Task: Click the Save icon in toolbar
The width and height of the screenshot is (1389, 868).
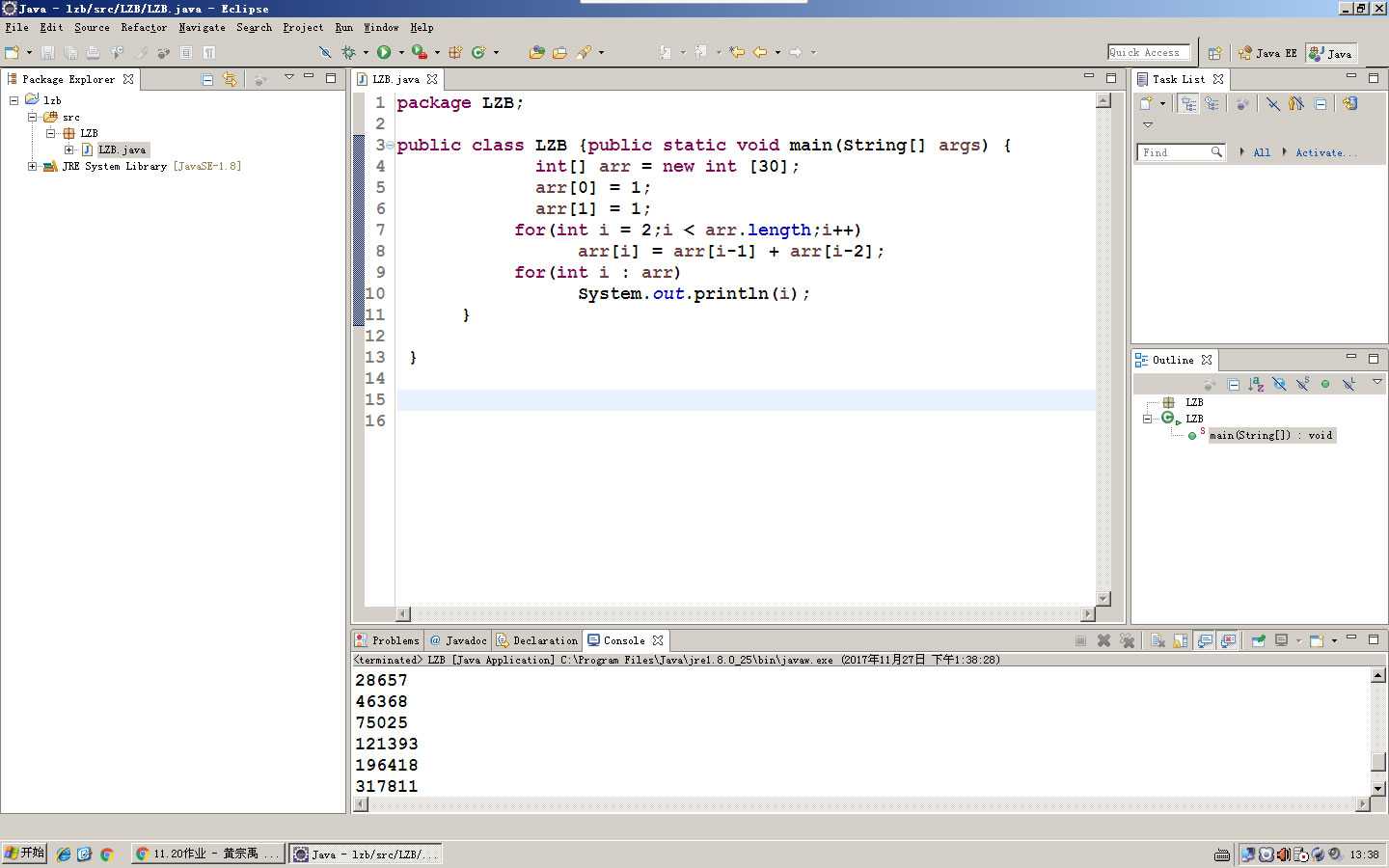Action: tap(47, 52)
